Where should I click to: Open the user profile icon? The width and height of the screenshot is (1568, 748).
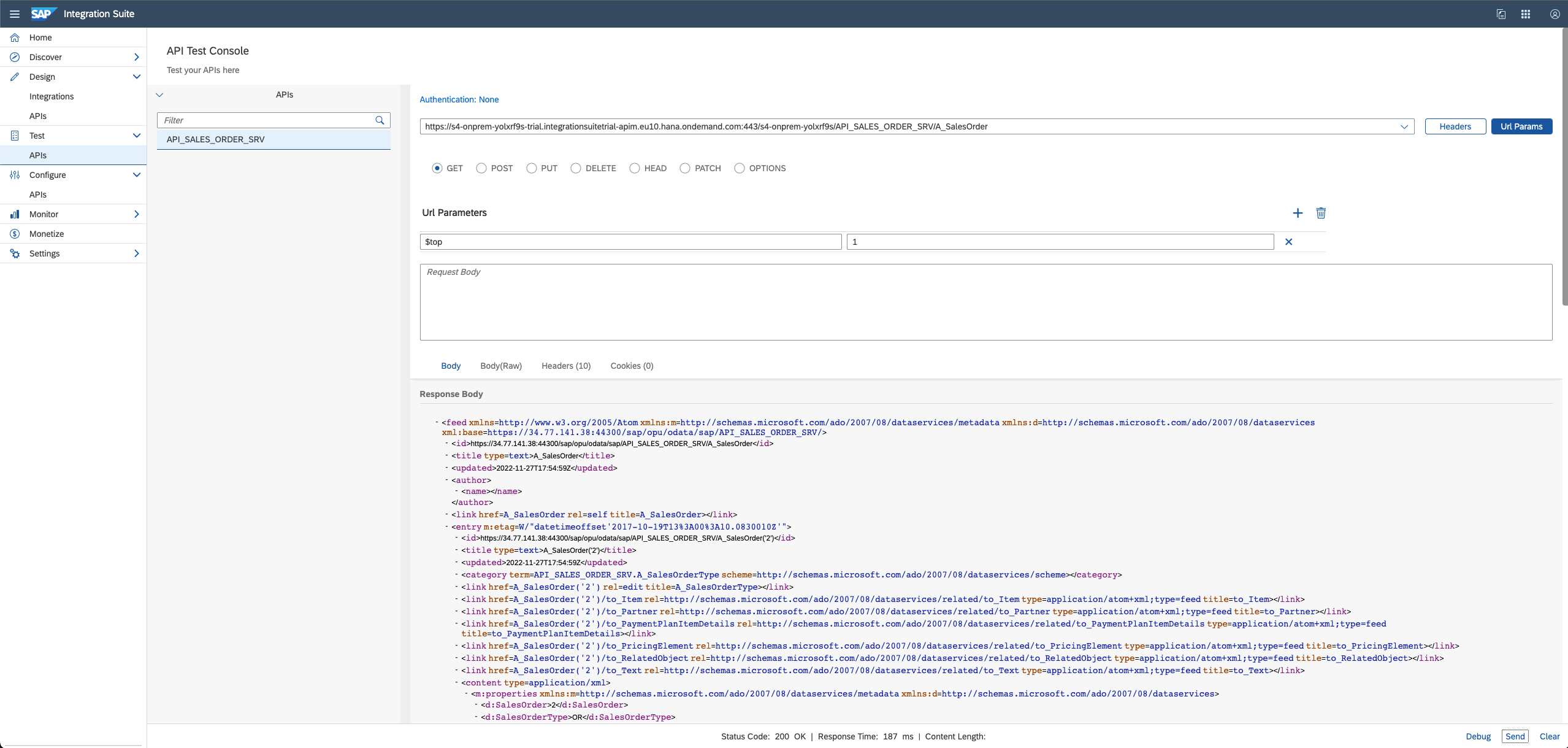[1555, 14]
